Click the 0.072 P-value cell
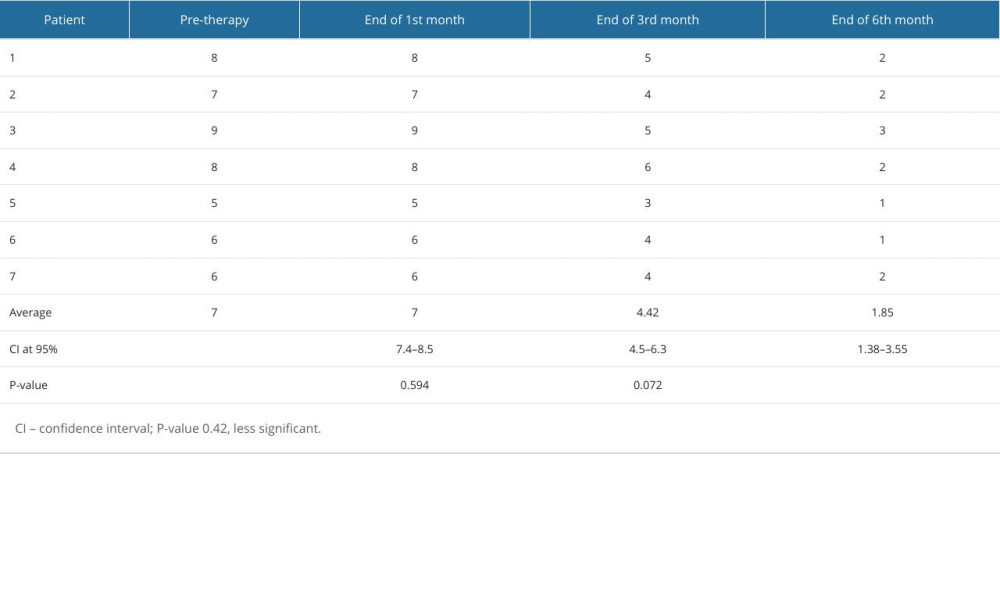Screen dimensions: 1000x600 tap(647, 385)
